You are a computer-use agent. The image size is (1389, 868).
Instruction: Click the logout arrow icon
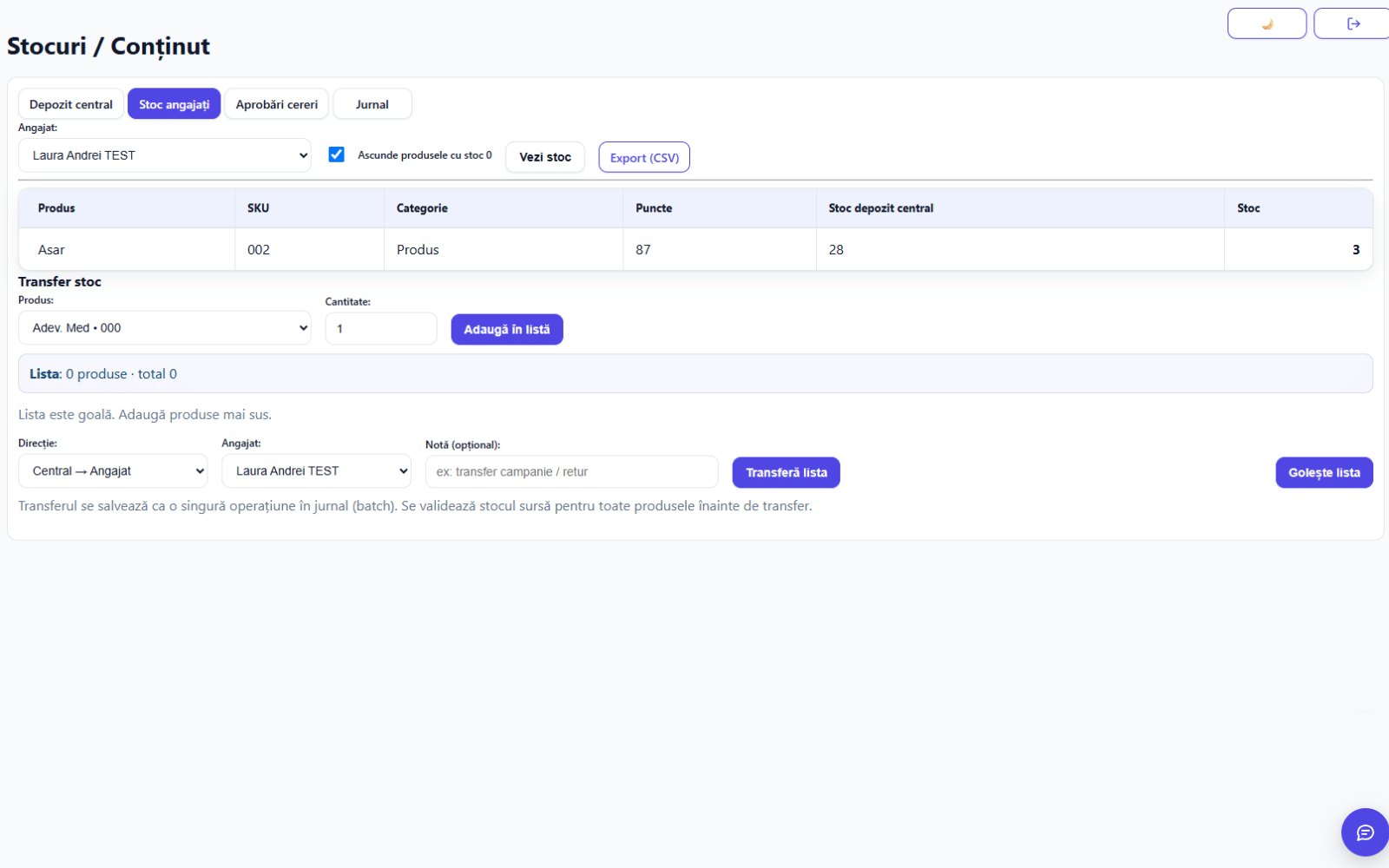tap(1353, 23)
